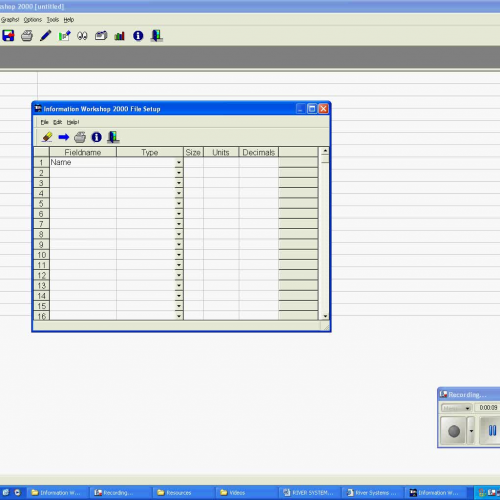Click the Decimals cell in row 1

[259, 162]
